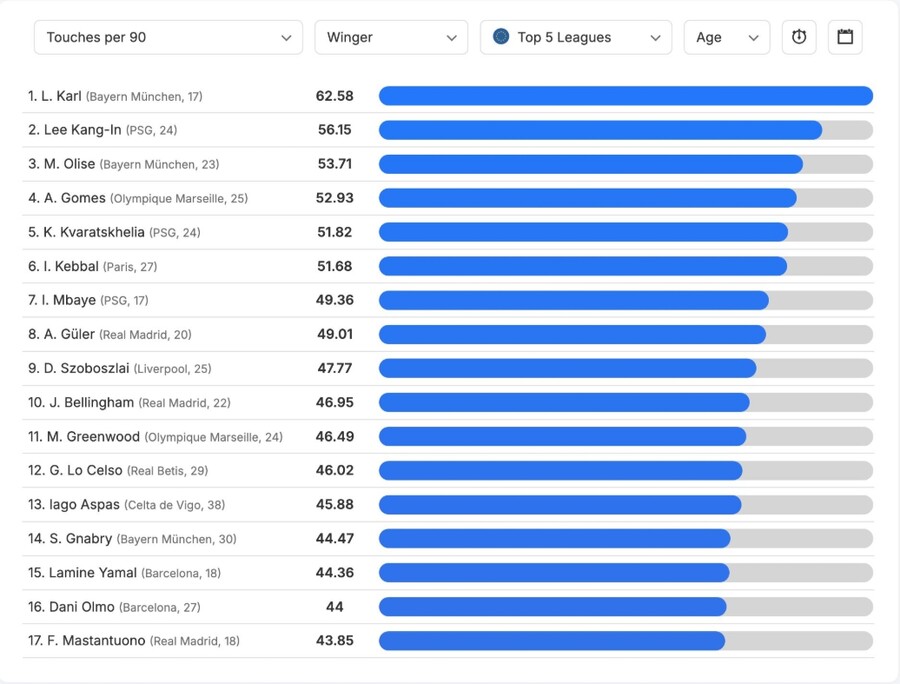Select player I. Kebbal row name
Screen dimensions: 900x684
[71, 266]
